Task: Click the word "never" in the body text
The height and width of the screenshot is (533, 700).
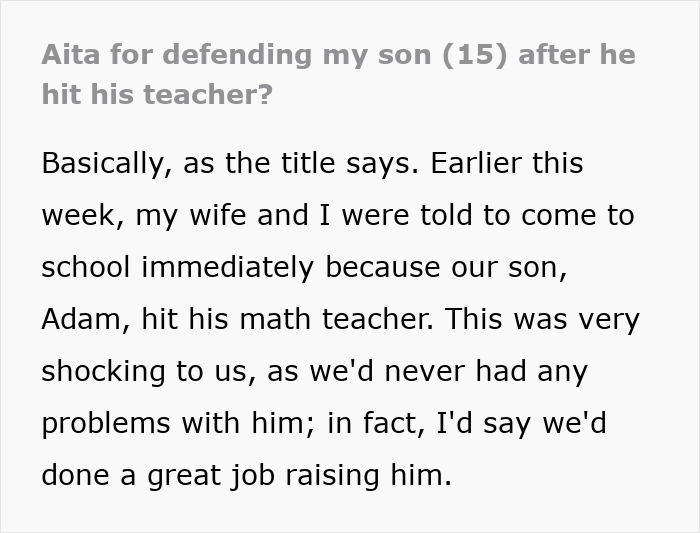Action: 425,371
